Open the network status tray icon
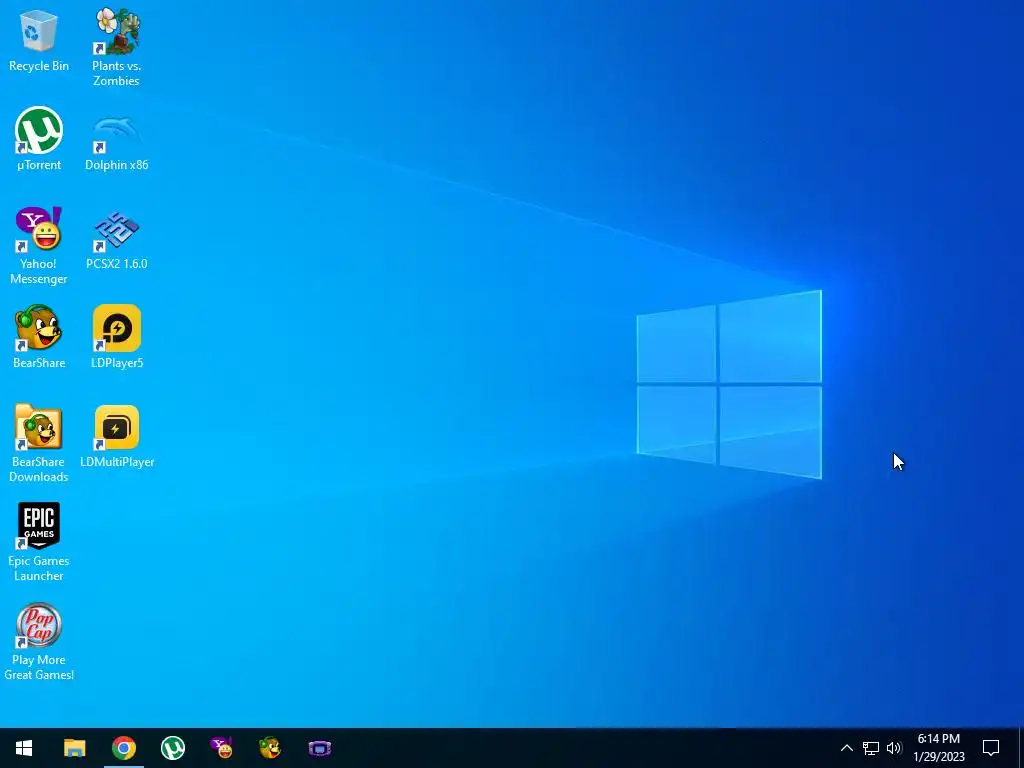Image resolution: width=1024 pixels, height=768 pixels. pos(871,748)
